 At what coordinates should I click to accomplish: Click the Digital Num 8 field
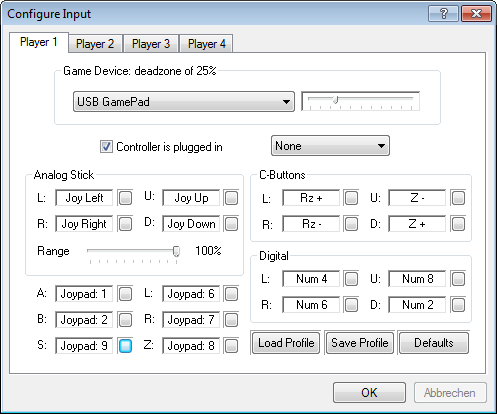tap(417, 279)
